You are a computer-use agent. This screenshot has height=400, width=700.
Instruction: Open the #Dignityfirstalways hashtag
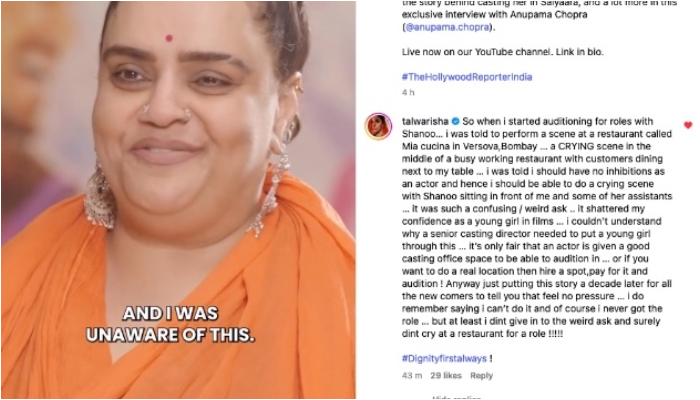444,358
